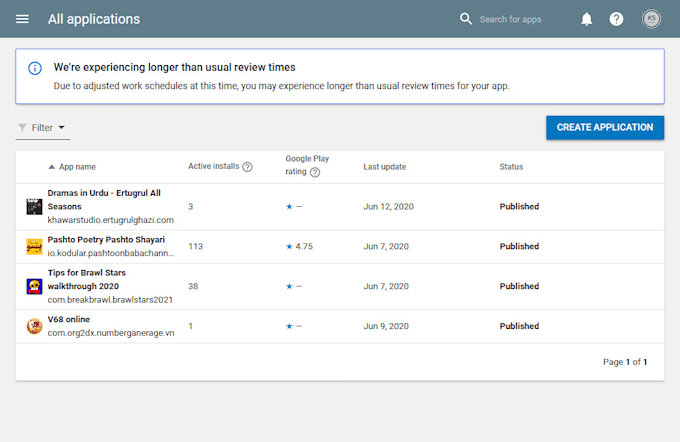The height and width of the screenshot is (442, 680).
Task: Sort by the App name column header
Action: coord(77,167)
